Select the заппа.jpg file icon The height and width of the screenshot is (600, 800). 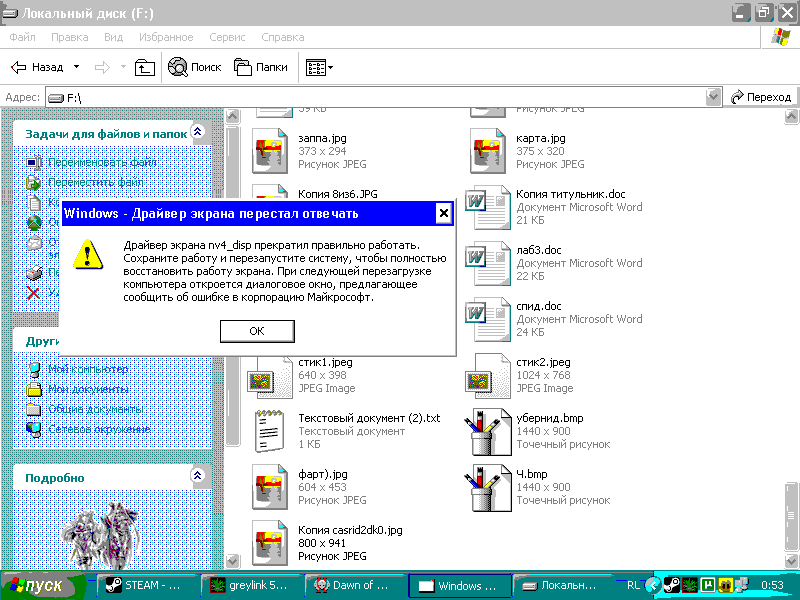[x=270, y=151]
